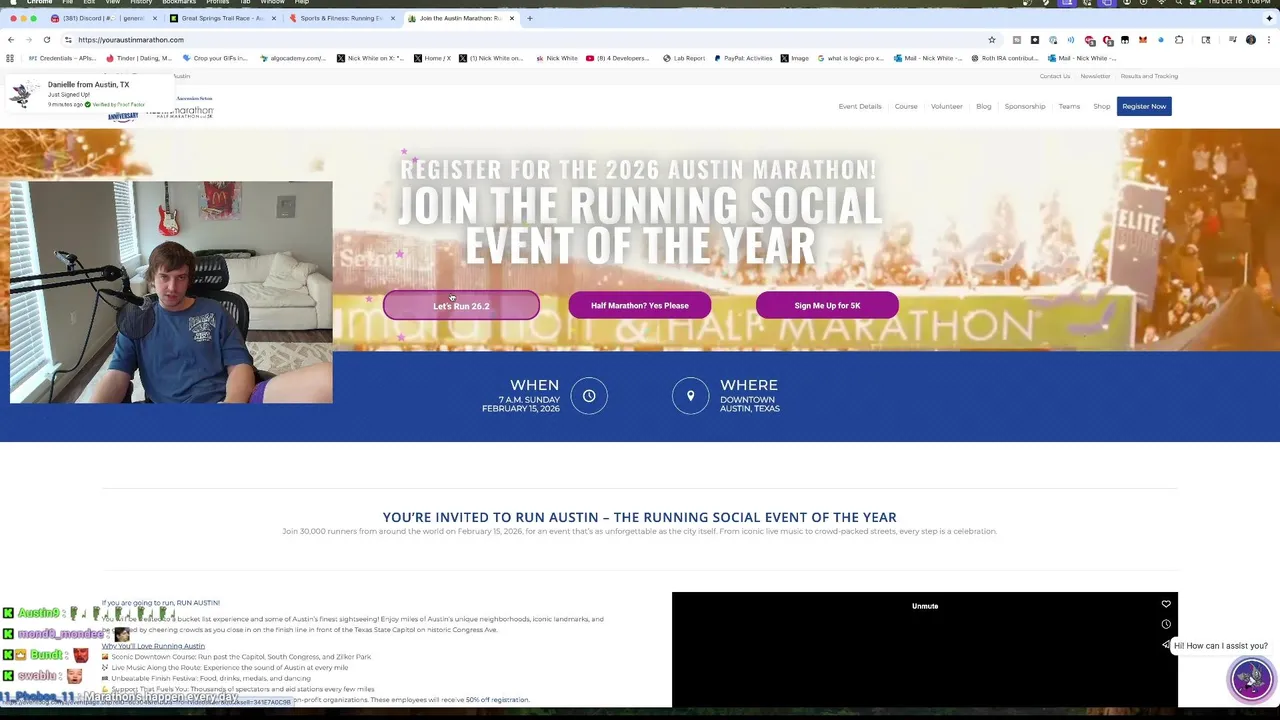This screenshot has width=1280, height=720.
Task: Click the Hi! How can I assist you? bubble
Action: pyautogui.click(x=1220, y=646)
